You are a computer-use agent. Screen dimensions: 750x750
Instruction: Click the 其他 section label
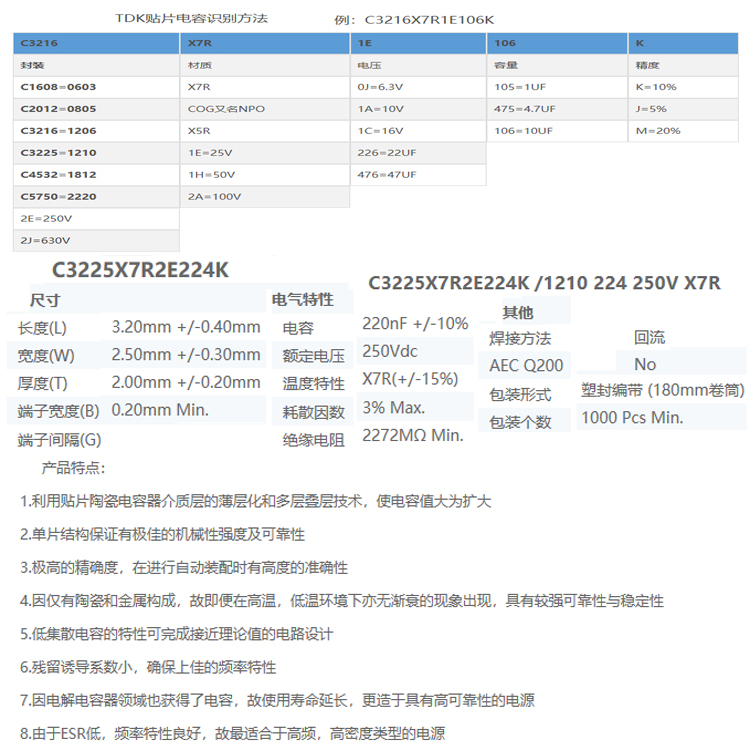pyautogui.click(x=518, y=313)
